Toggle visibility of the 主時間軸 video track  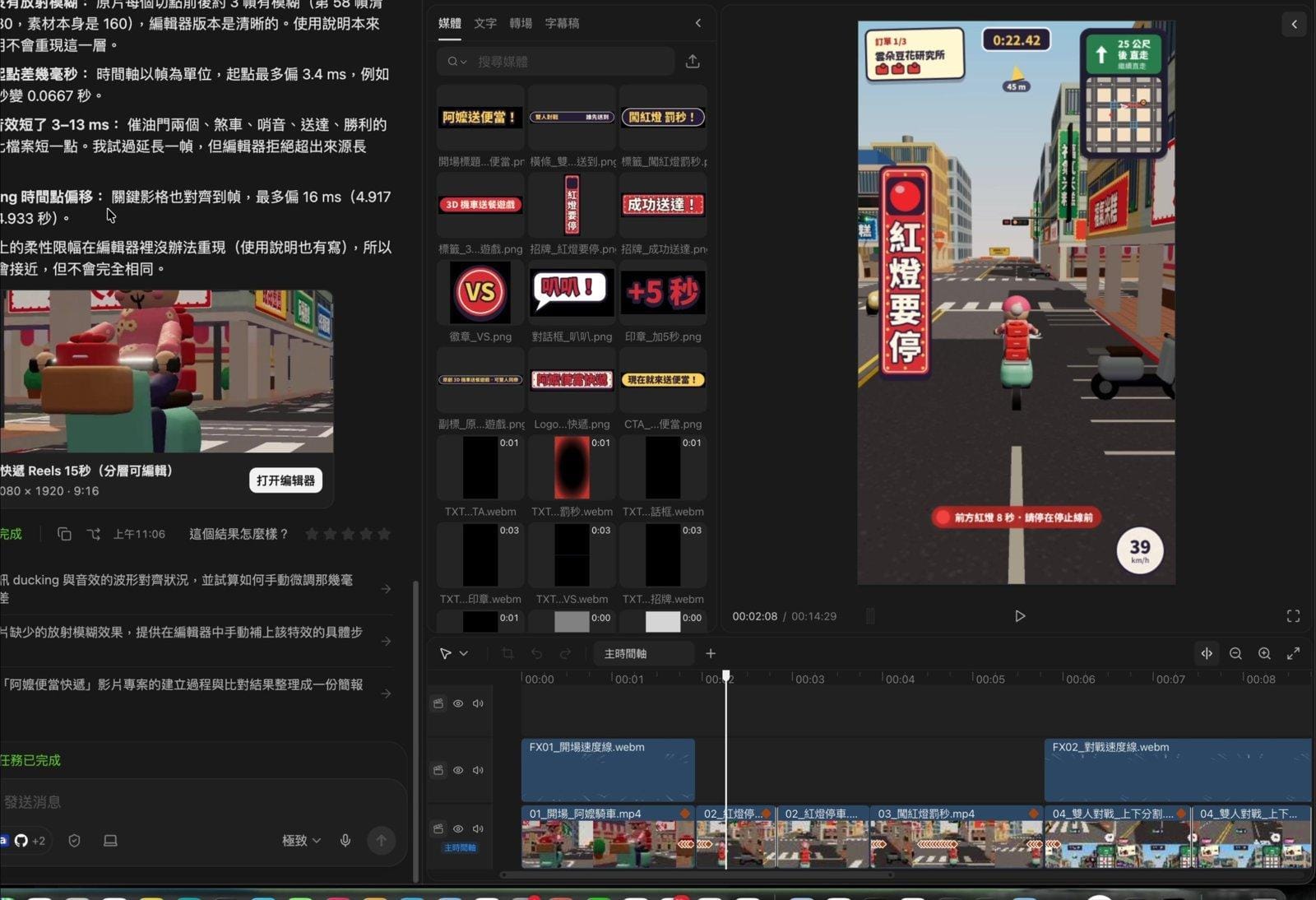click(458, 828)
